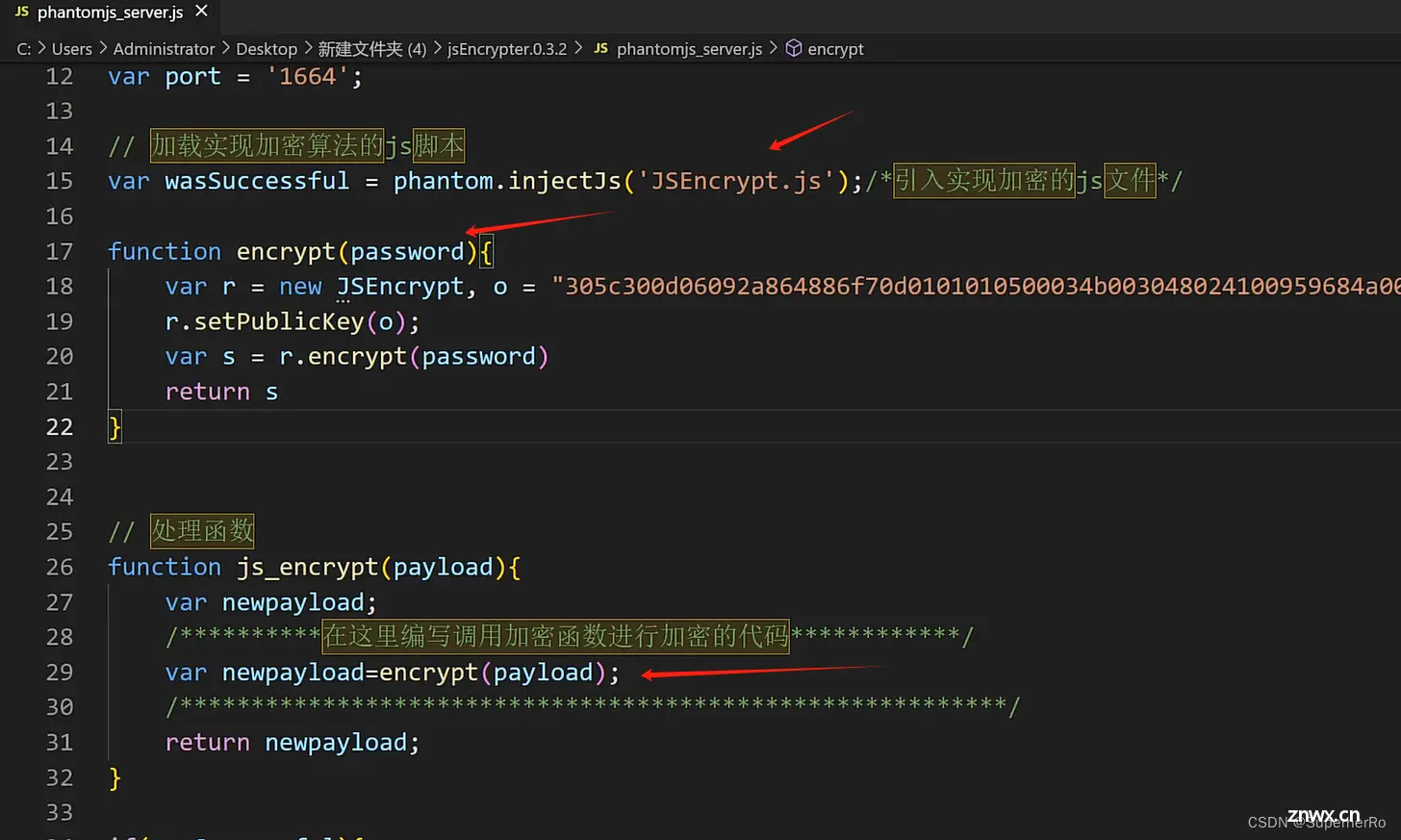Click the JS icon in the breadcrumb

tap(600, 49)
